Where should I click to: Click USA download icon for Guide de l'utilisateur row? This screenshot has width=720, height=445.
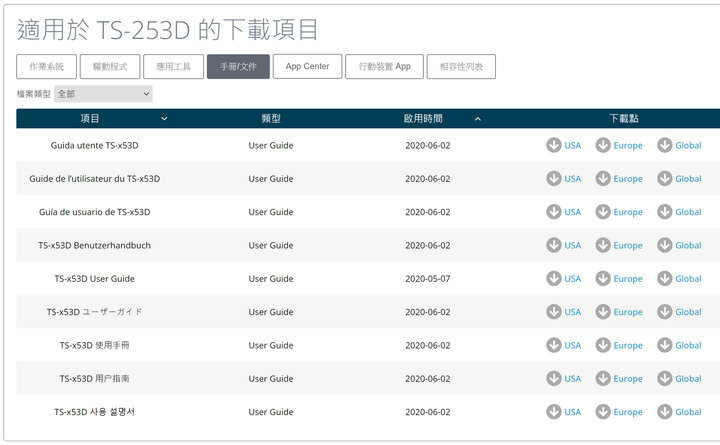[x=554, y=179]
